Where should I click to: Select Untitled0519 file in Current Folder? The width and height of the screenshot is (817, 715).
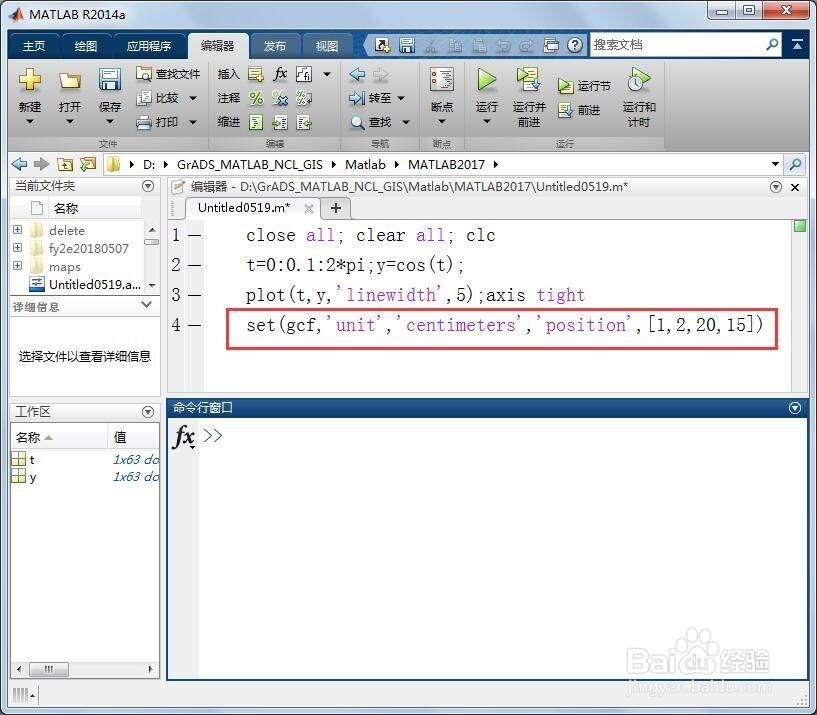click(85, 284)
